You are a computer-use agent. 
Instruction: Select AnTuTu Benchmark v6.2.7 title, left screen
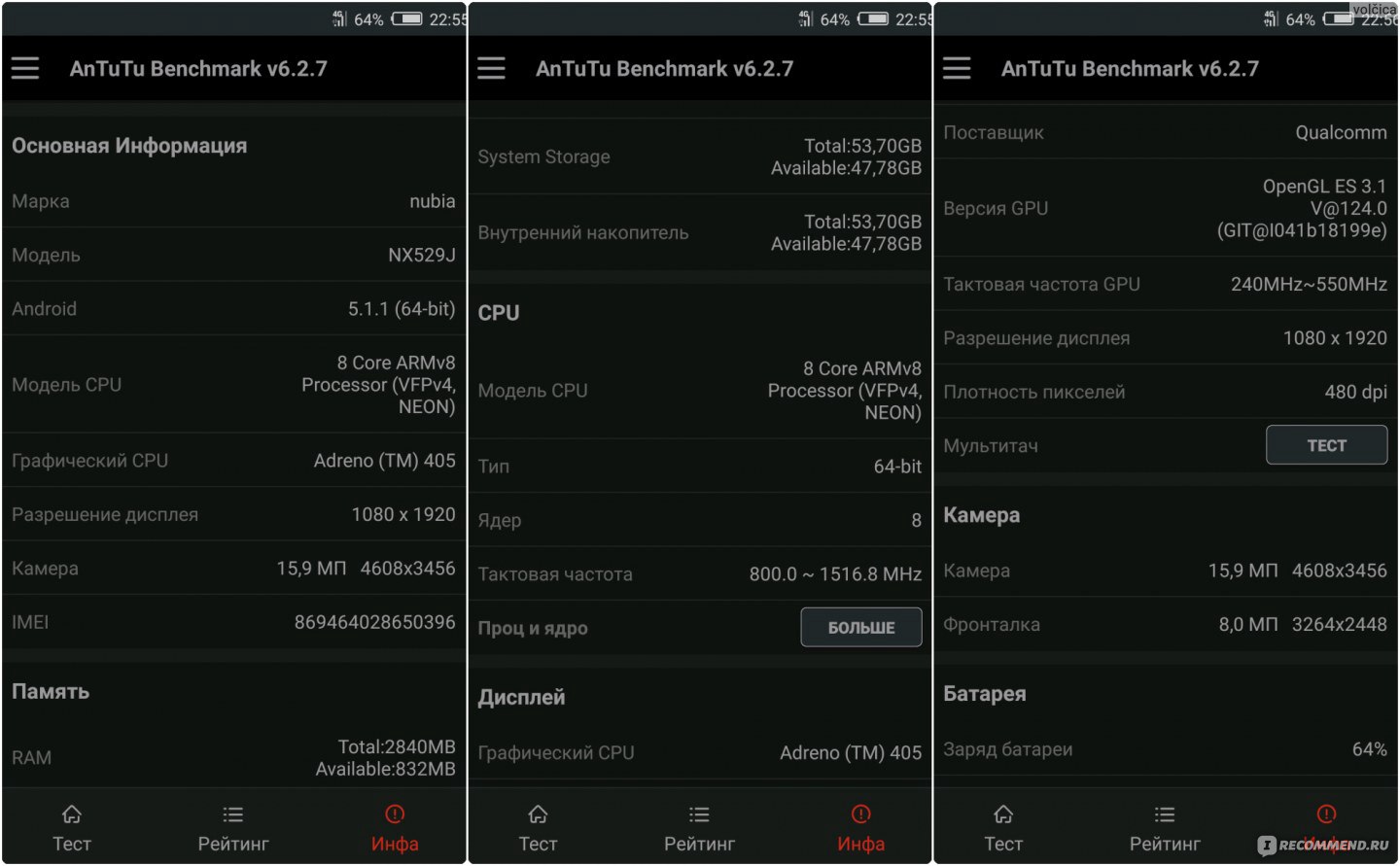click(198, 69)
